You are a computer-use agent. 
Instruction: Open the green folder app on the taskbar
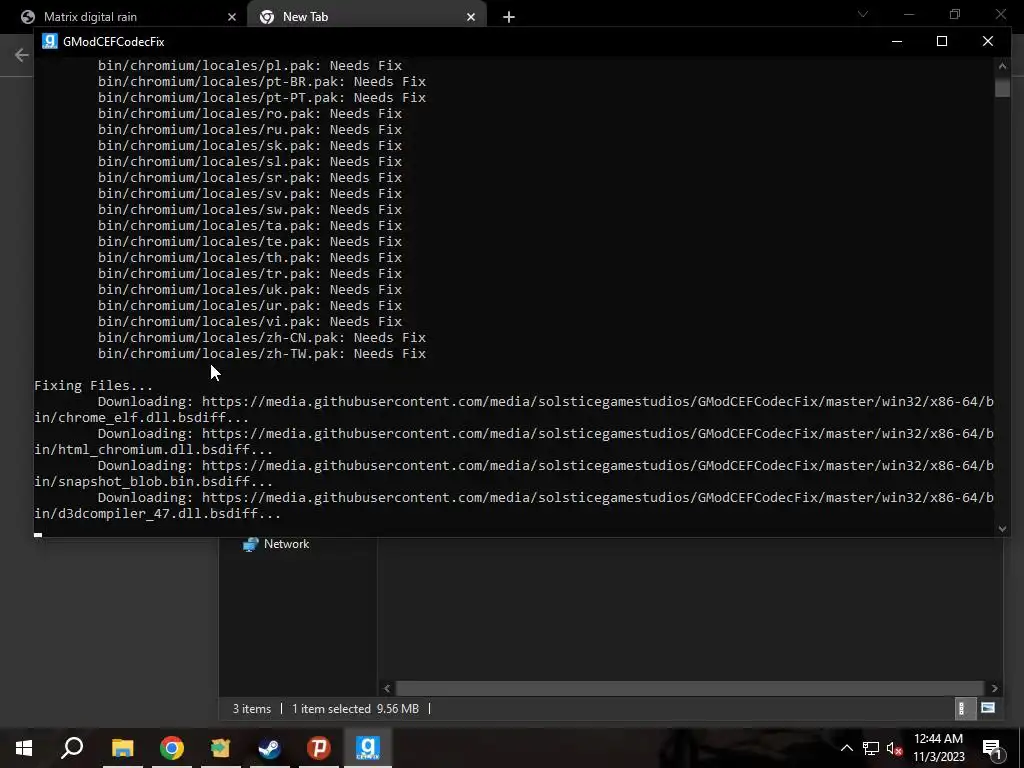pos(221,748)
